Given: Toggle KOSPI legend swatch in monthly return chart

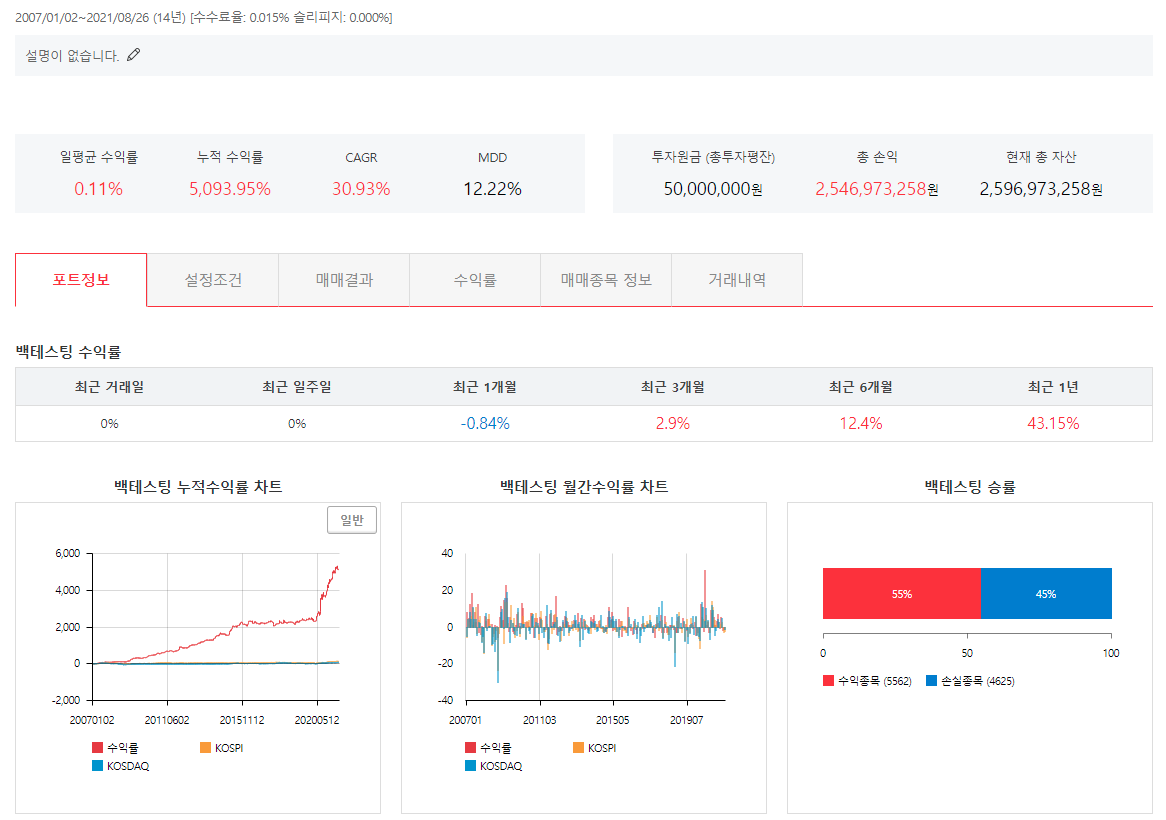Looking at the screenshot, I should tap(579, 747).
